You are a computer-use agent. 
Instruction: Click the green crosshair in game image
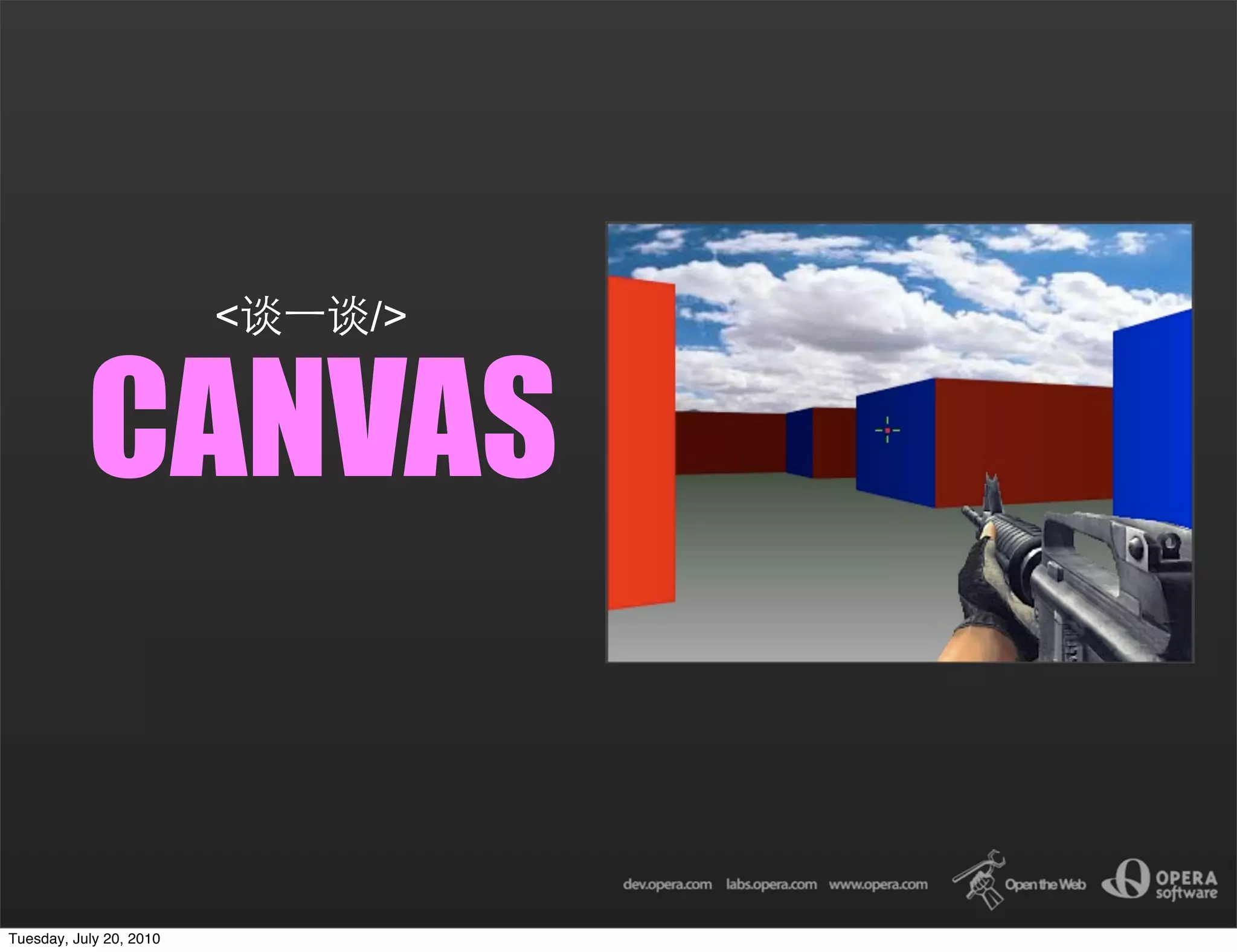pos(887,430)
